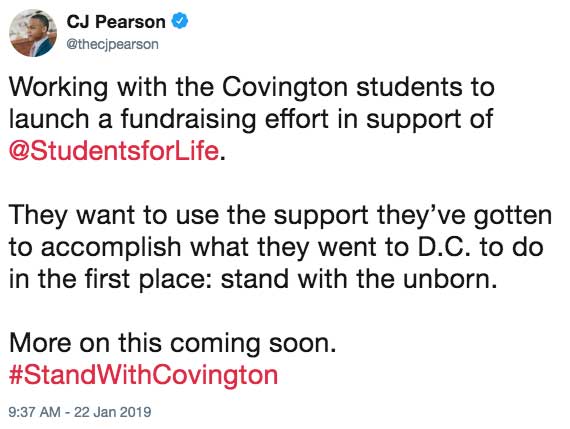Open the #StandWithCovington hashtag
570x429 pixels.
pos(144,375)
